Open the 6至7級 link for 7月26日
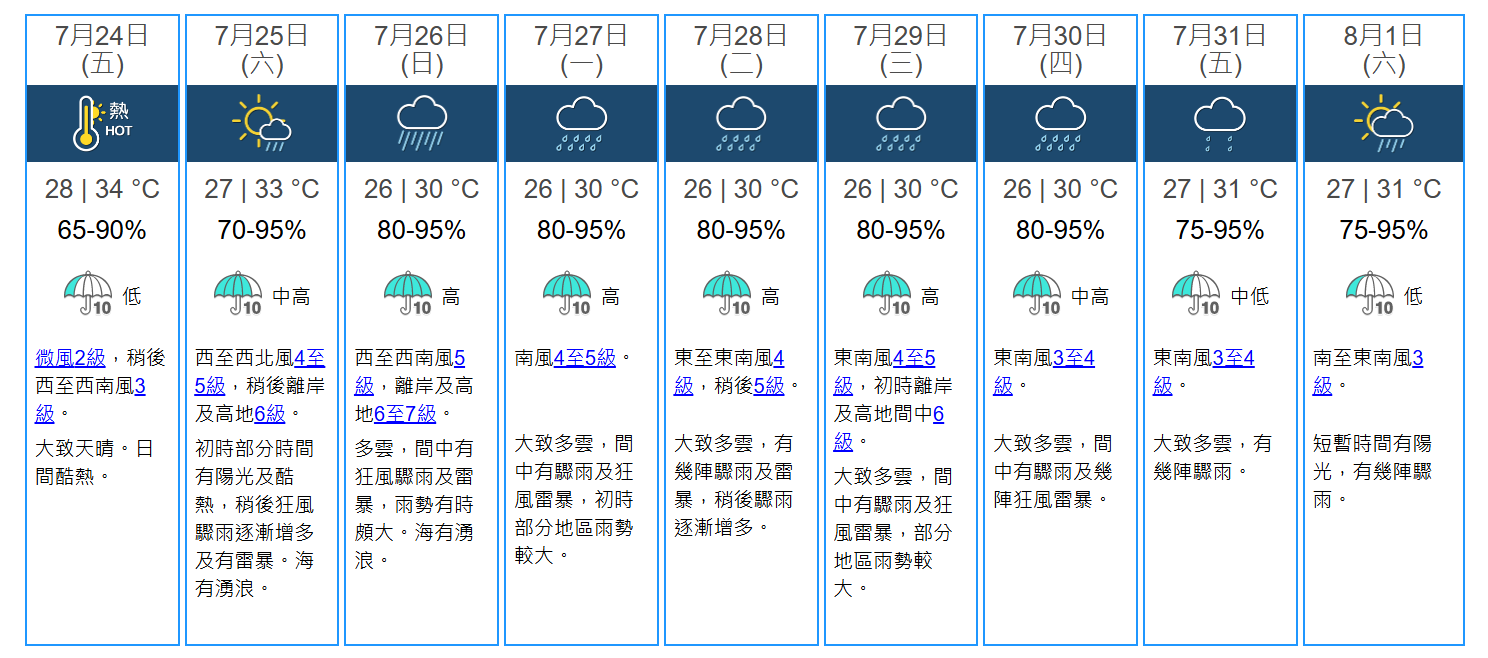The image size is (1488, 658). coord(405,413)
